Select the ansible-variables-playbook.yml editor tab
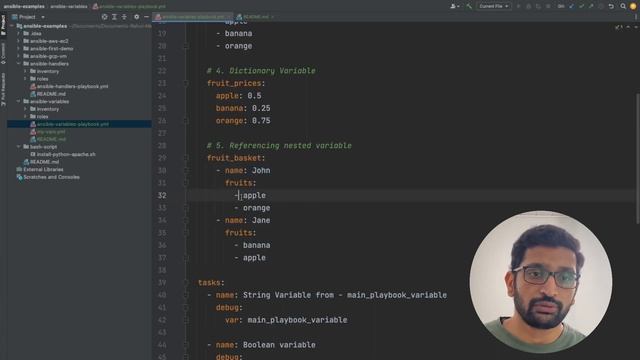This screenshot has width=640, height=360. [192, 17]
